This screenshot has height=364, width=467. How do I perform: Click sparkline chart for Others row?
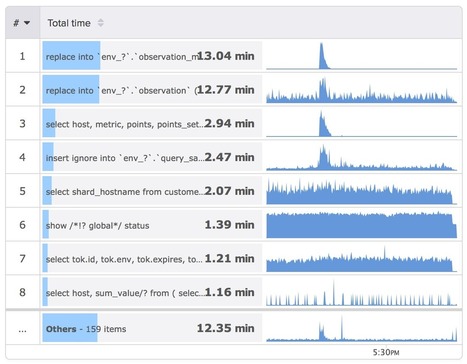362,328
